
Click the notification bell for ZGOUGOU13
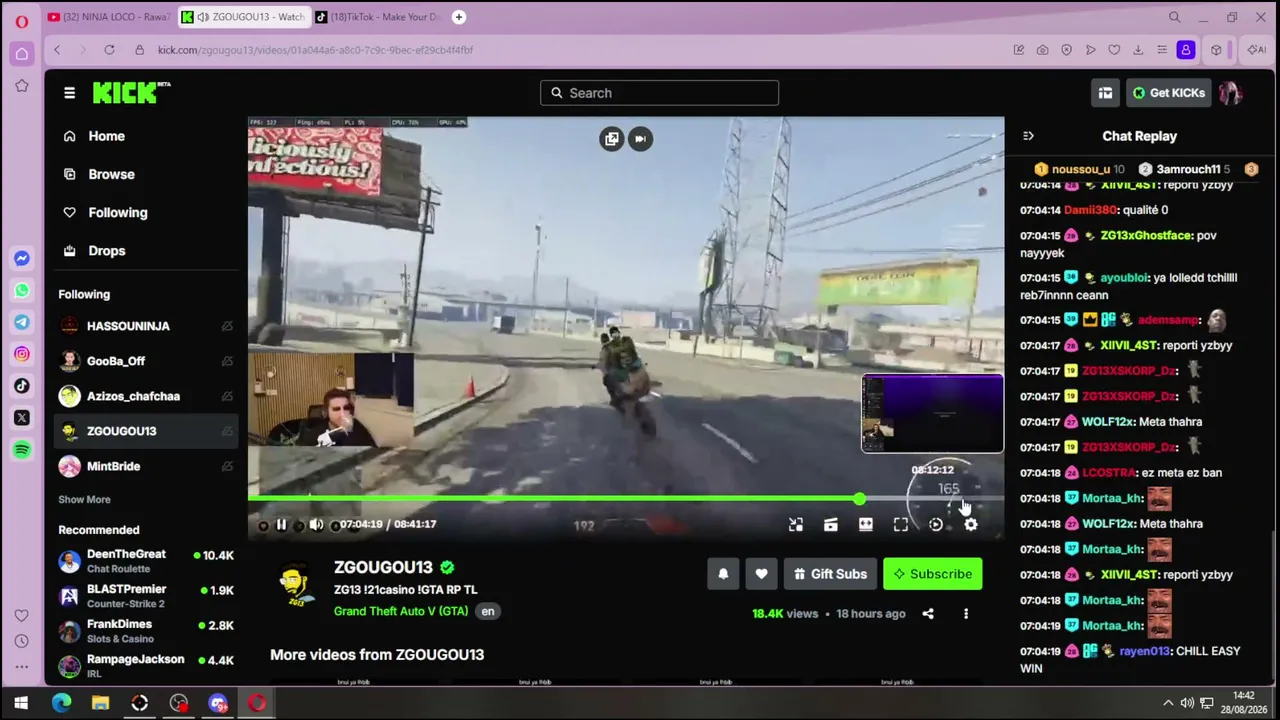(x=723, y=574)
